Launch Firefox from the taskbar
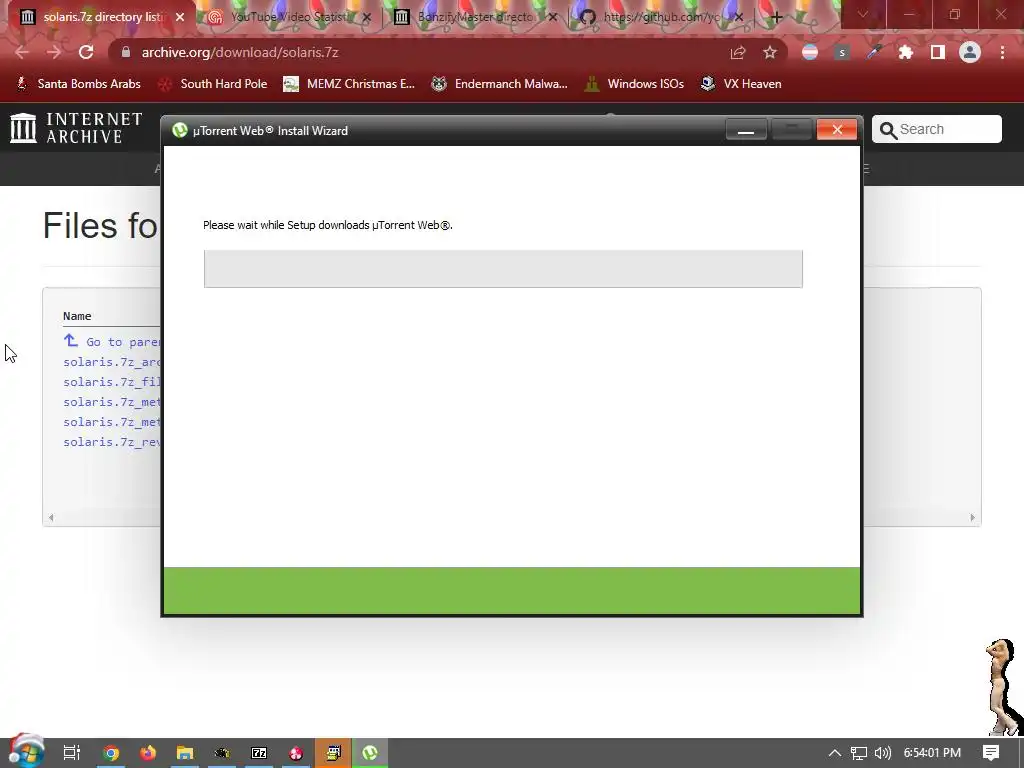Viewport: 1024px width, 768px height. tap(148, 753)
